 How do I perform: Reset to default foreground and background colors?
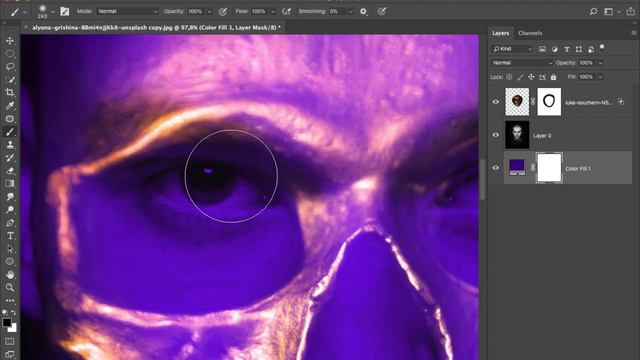click(x=5, y=313)
